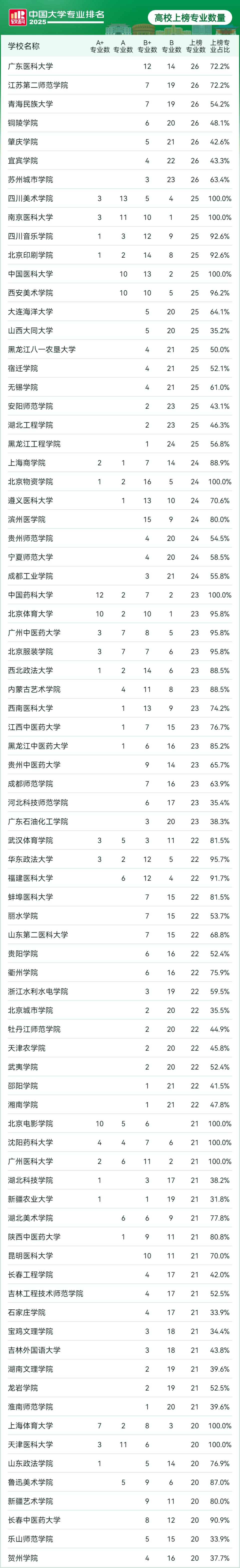Image resolution: width=240 pixels, height=1568 pixels.
Task: Select 南京医科大学 row name
Action: point(30,217)
